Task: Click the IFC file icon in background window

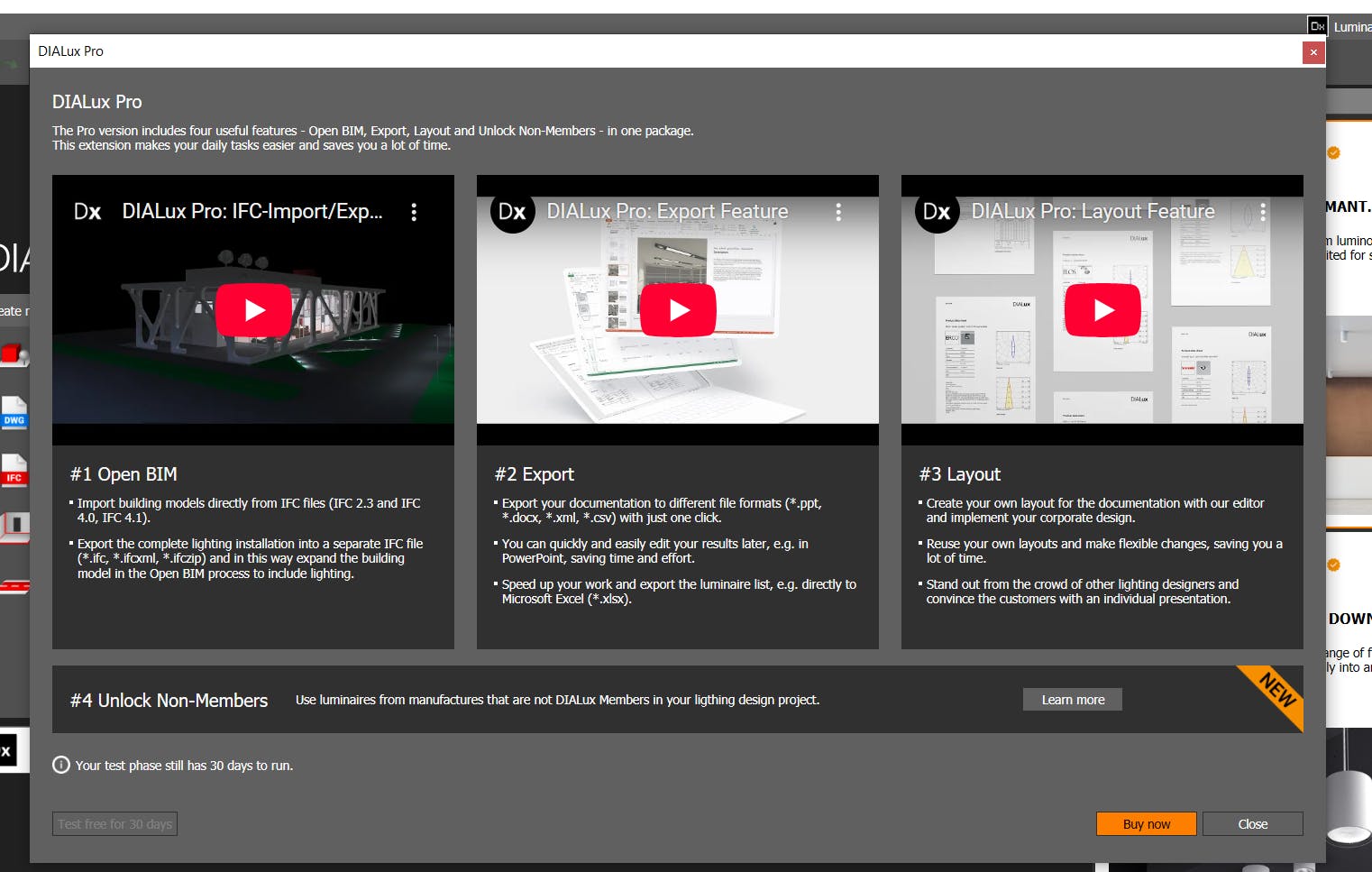Action: click(14, 470)
